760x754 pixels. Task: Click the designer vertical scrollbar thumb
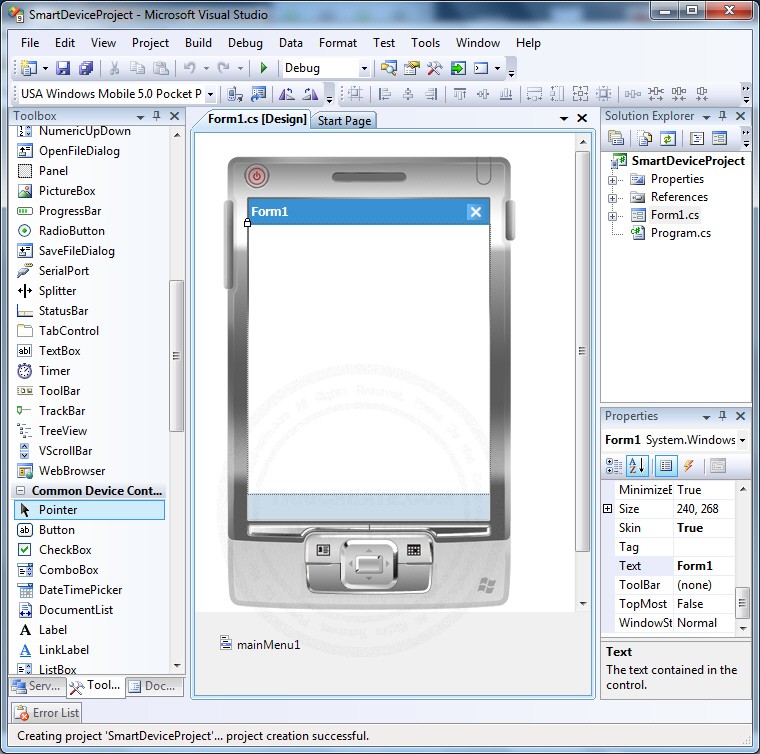[x=582, y=351]
